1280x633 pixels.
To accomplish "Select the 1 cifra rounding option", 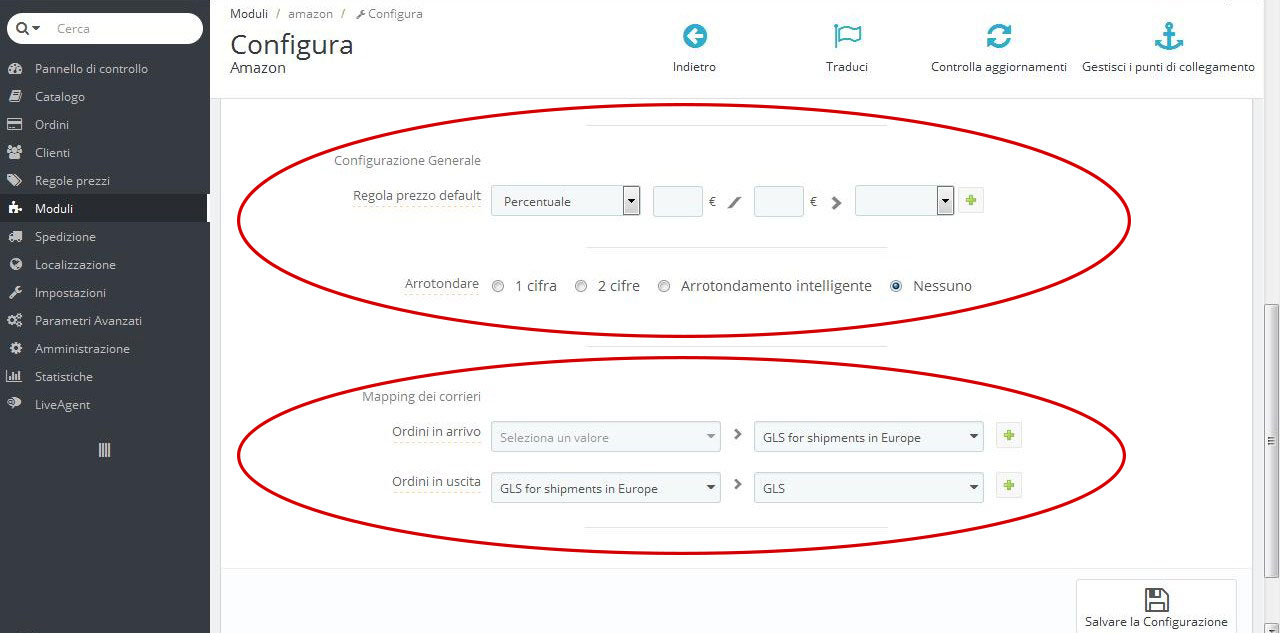I will (498, 286).
